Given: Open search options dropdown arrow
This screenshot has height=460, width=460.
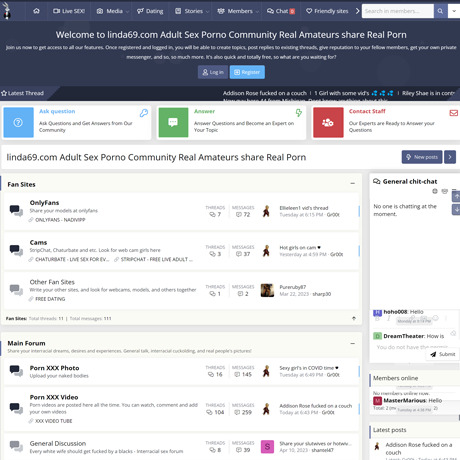Looking at the screenshot, I should coord(454,11).
